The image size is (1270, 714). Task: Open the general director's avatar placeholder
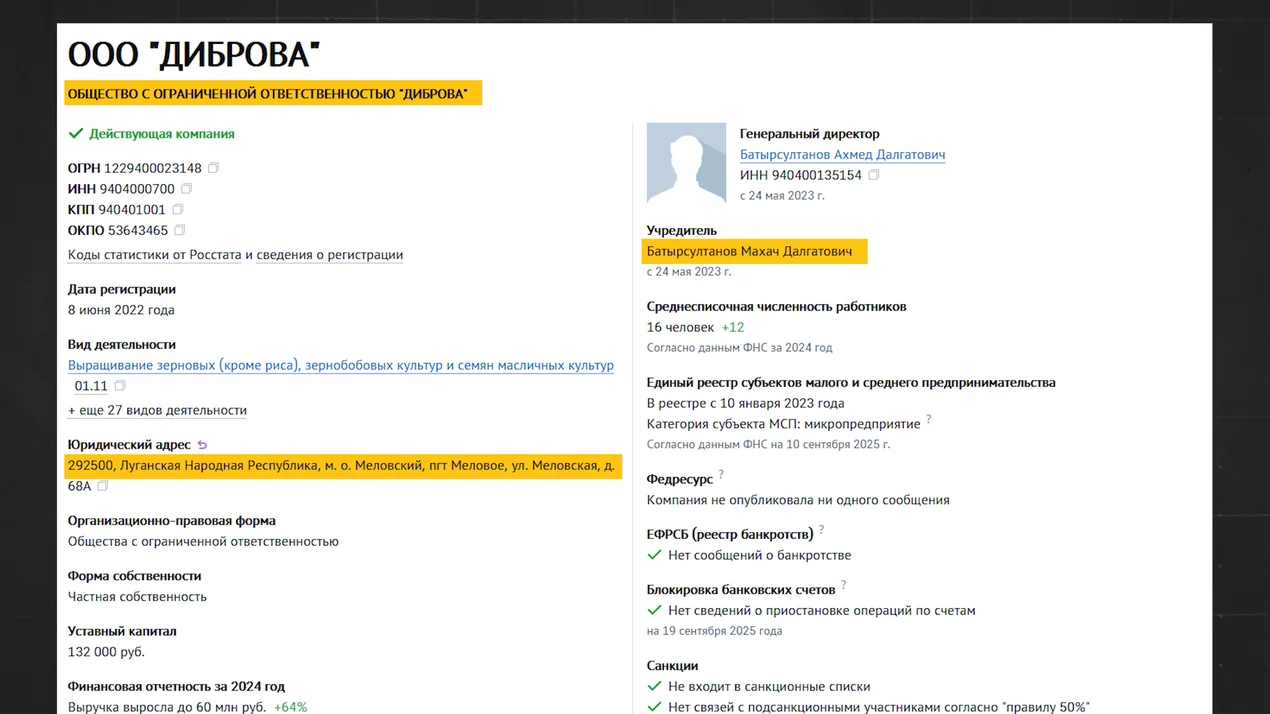pyautogui.click(x=686, y=163)
